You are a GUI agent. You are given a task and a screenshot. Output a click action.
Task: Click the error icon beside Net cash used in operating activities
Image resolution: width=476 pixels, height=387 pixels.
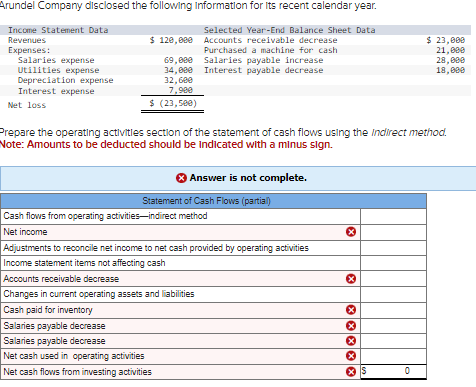coord(351,356)
